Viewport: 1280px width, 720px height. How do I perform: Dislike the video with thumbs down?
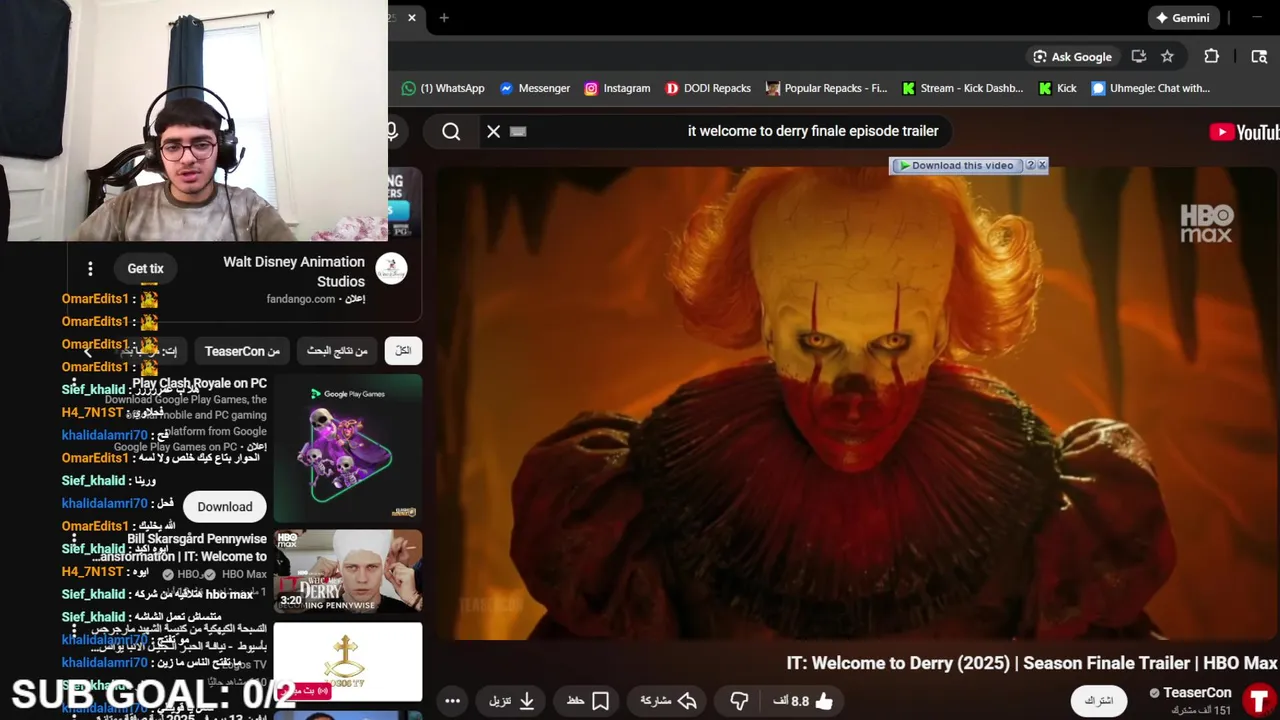(739, 701)
